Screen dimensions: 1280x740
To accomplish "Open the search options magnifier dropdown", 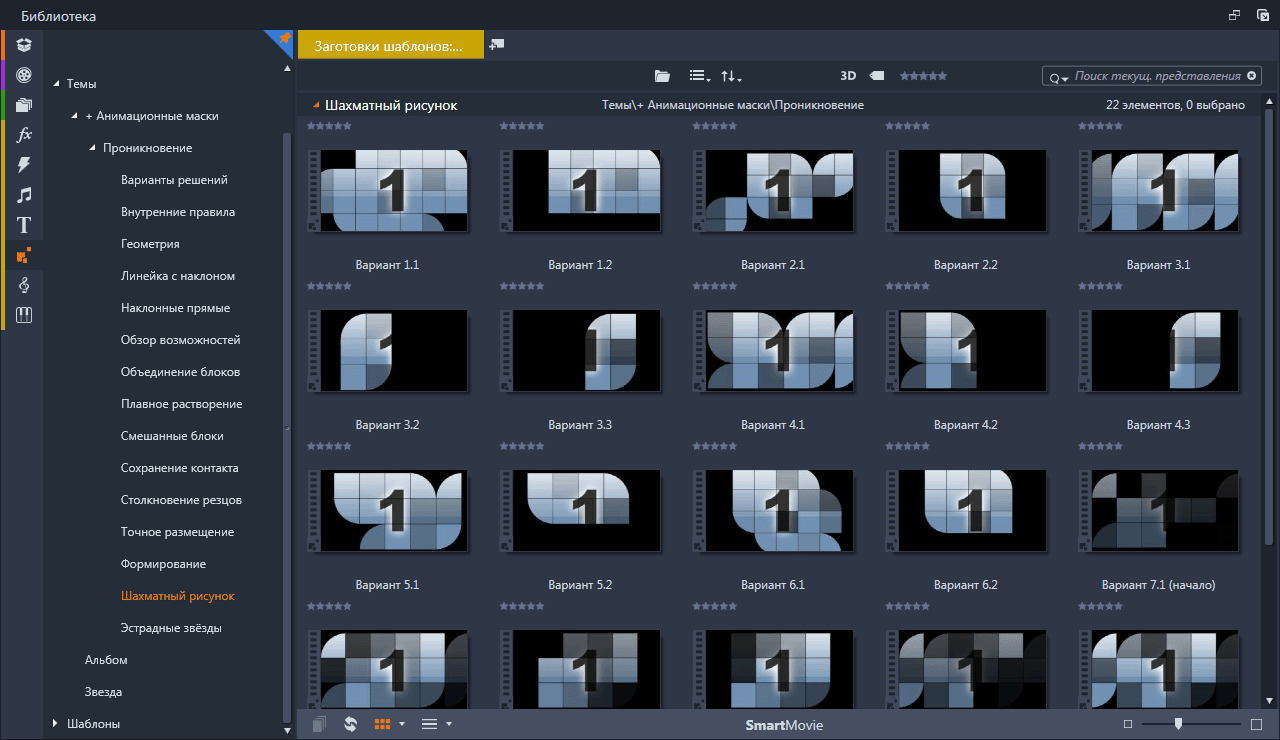I will coord(1058,77).
